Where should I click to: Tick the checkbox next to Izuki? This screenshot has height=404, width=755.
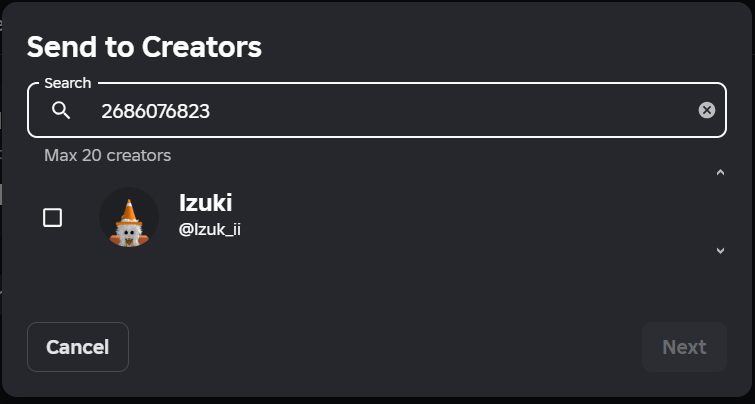coord(52,218)
